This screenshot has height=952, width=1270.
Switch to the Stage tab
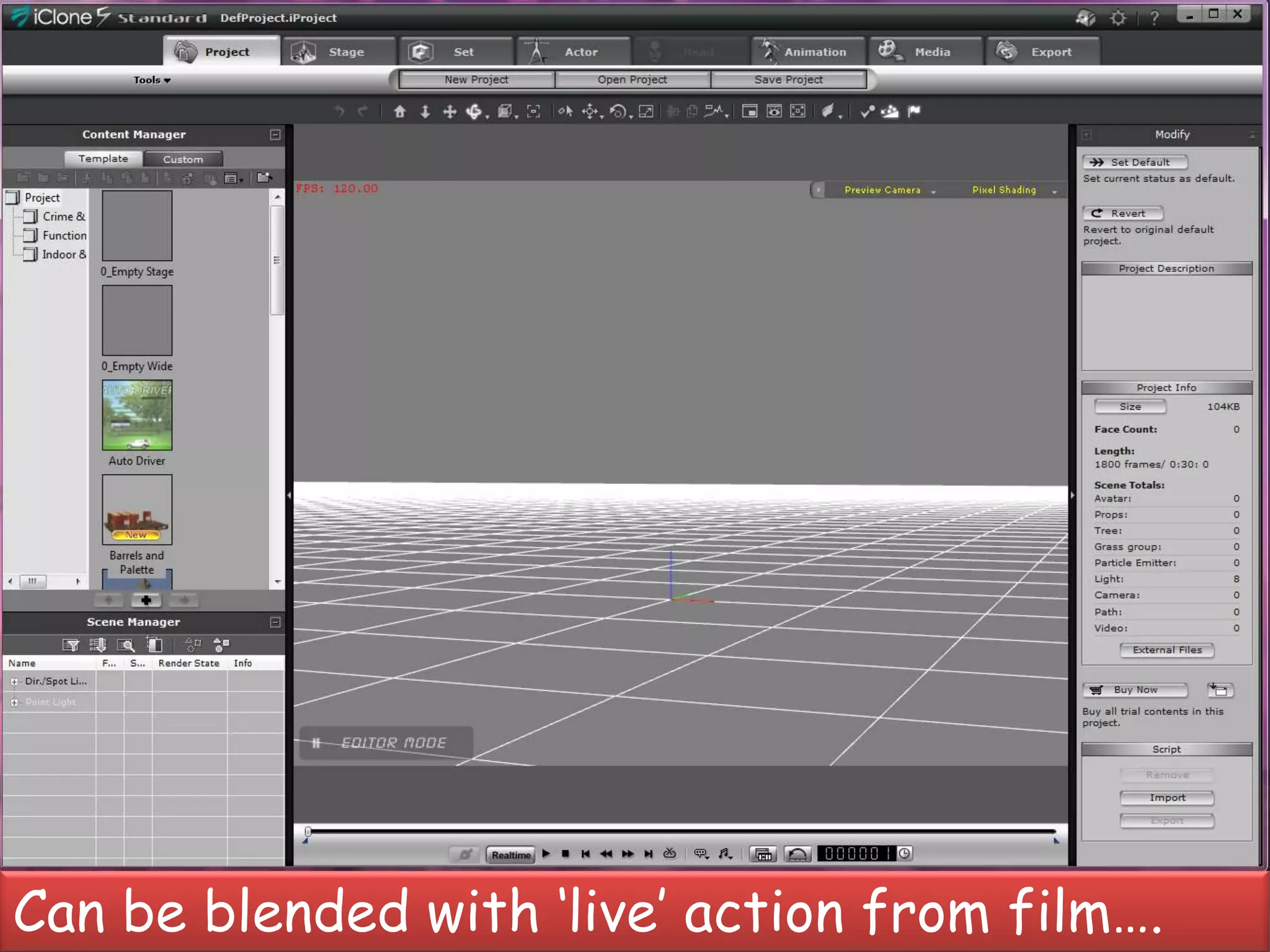pos(339,52)
